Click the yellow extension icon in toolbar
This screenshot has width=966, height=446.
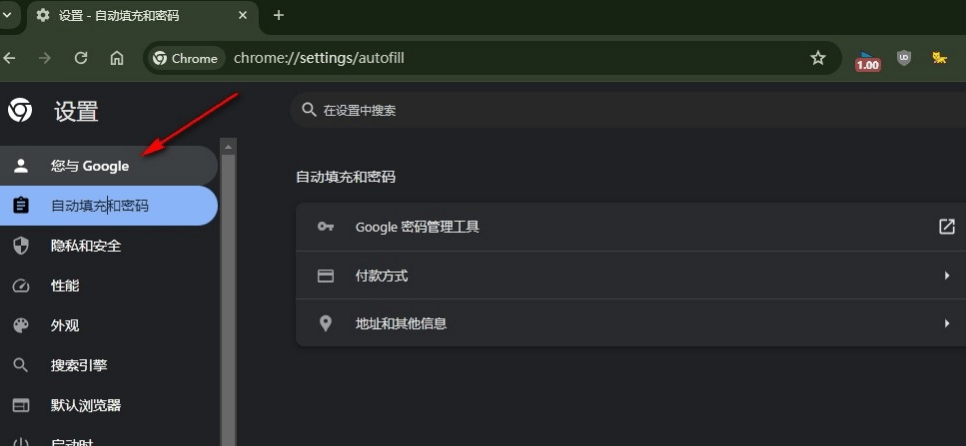[x=940, y=58]
